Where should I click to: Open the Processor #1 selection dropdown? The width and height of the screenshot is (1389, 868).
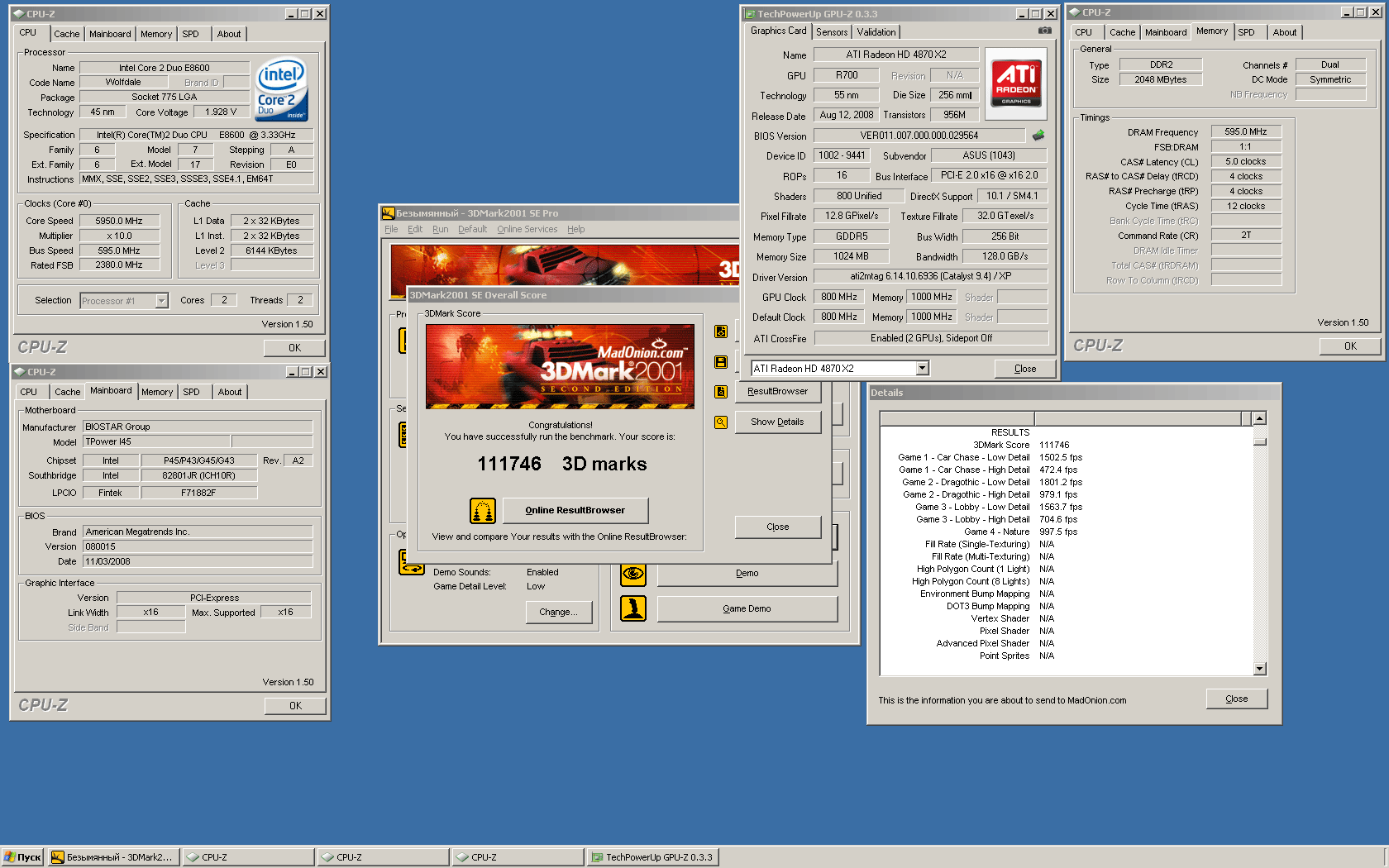[162, 301]
